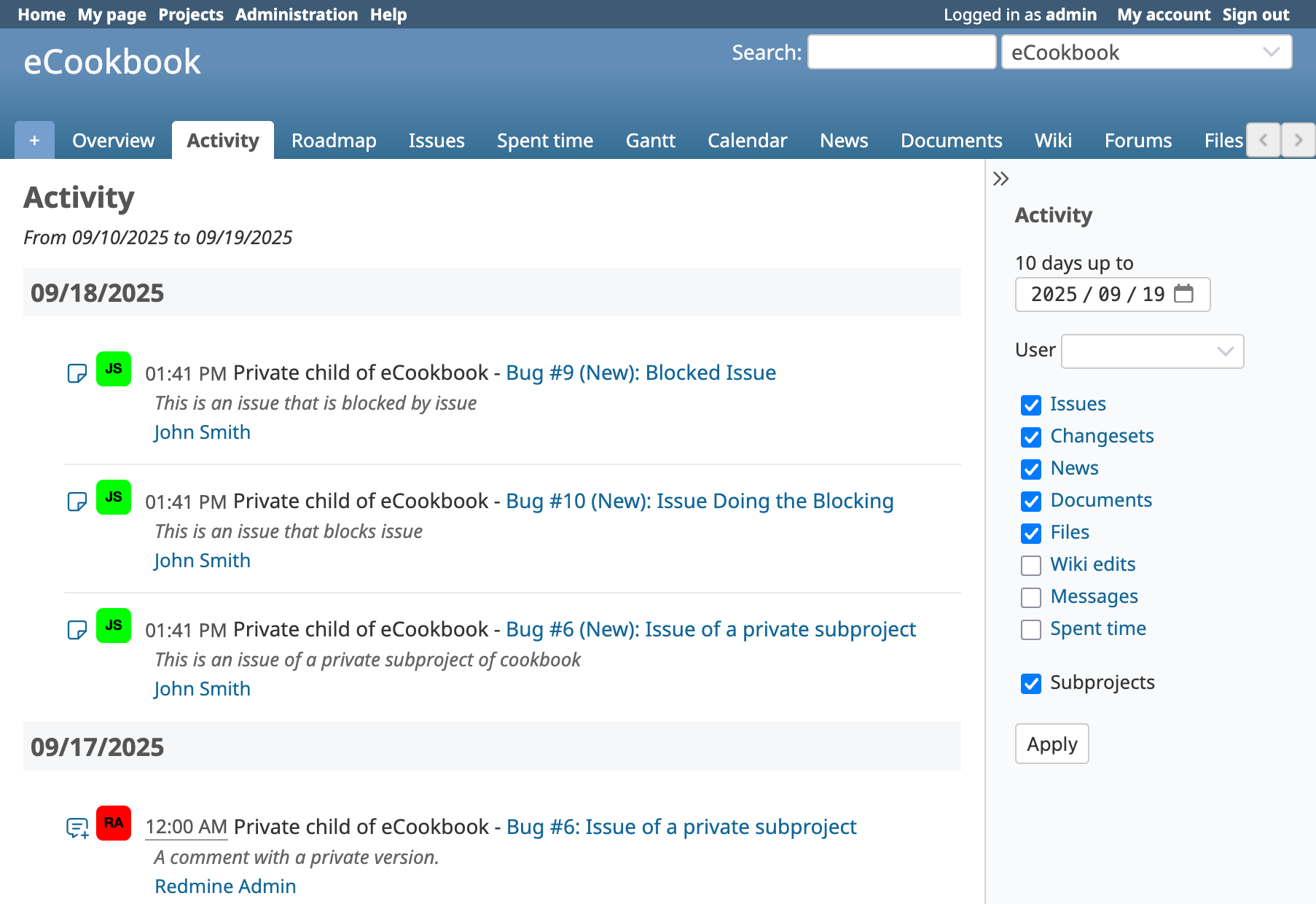This screenshot has height=904, width=1316.
Task: Disable the Subprojects checkbox
Action: [x=1030, y=683]
